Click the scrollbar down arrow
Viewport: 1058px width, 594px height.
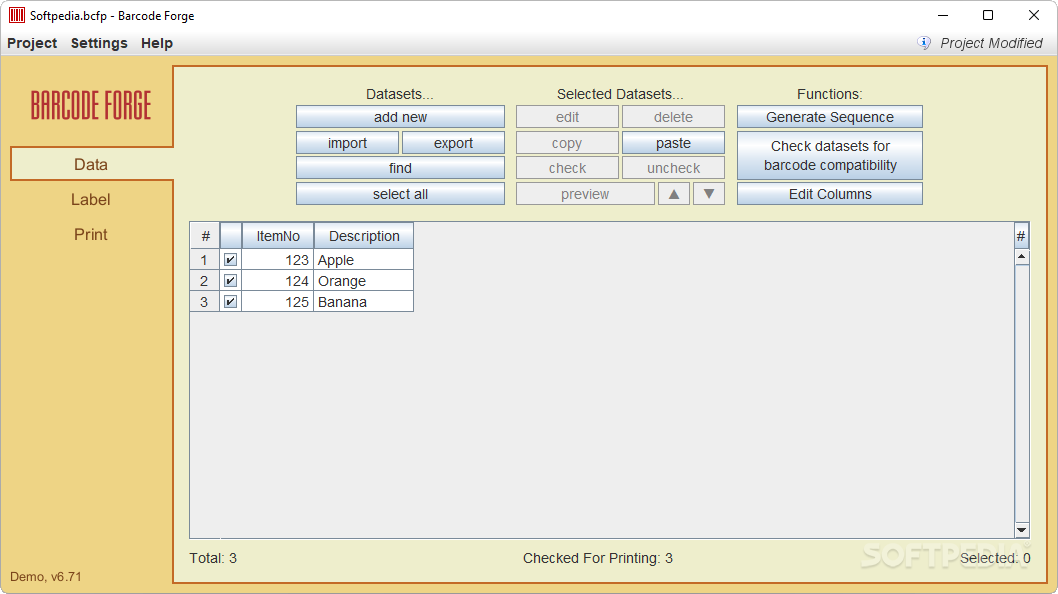point(1022,530)
